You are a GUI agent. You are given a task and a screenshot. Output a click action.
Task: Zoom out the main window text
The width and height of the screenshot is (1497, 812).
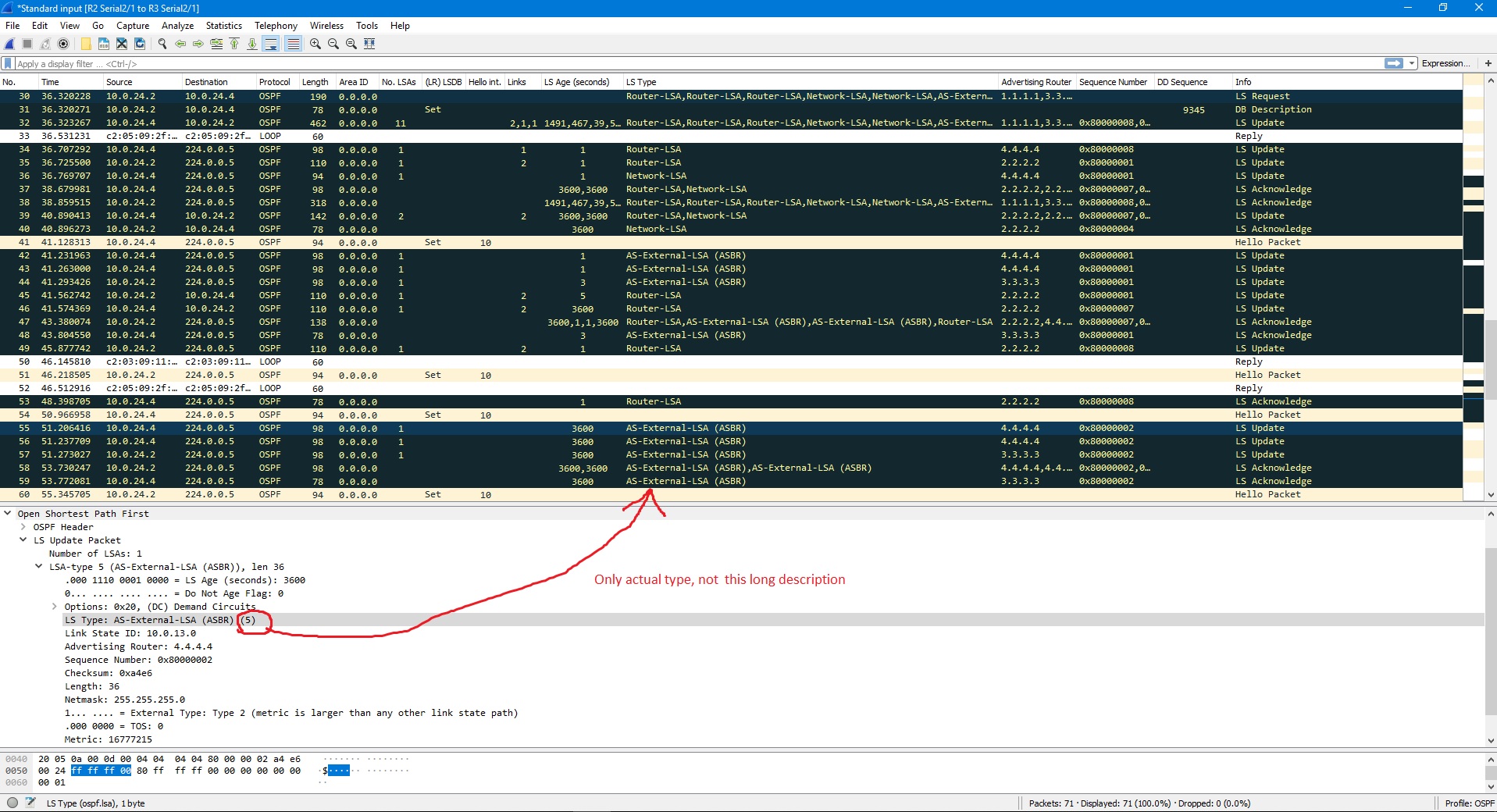[333, 44]
